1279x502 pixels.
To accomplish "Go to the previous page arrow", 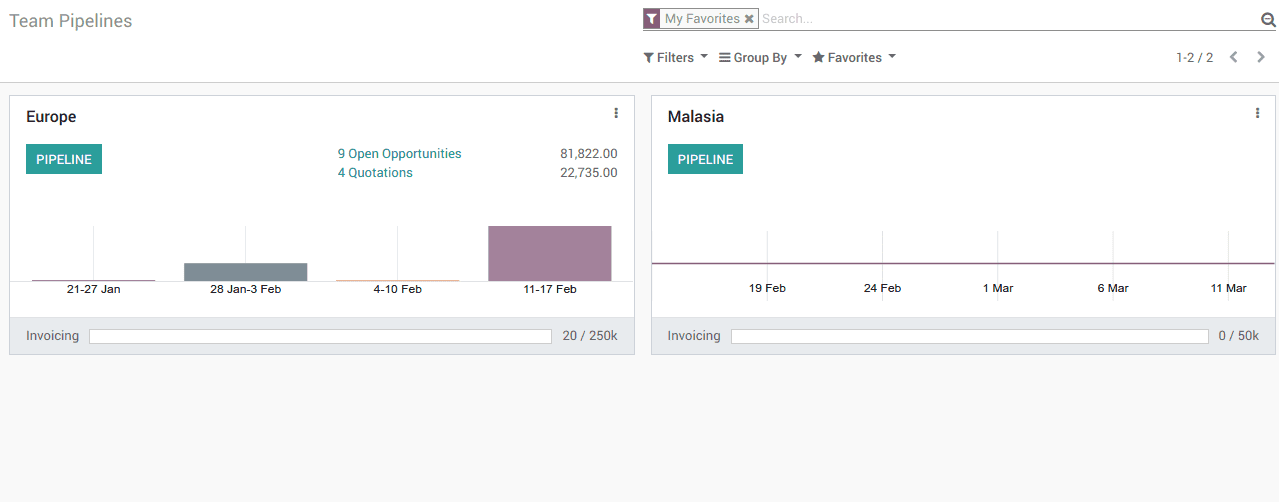I will (x=1234, y=57).
